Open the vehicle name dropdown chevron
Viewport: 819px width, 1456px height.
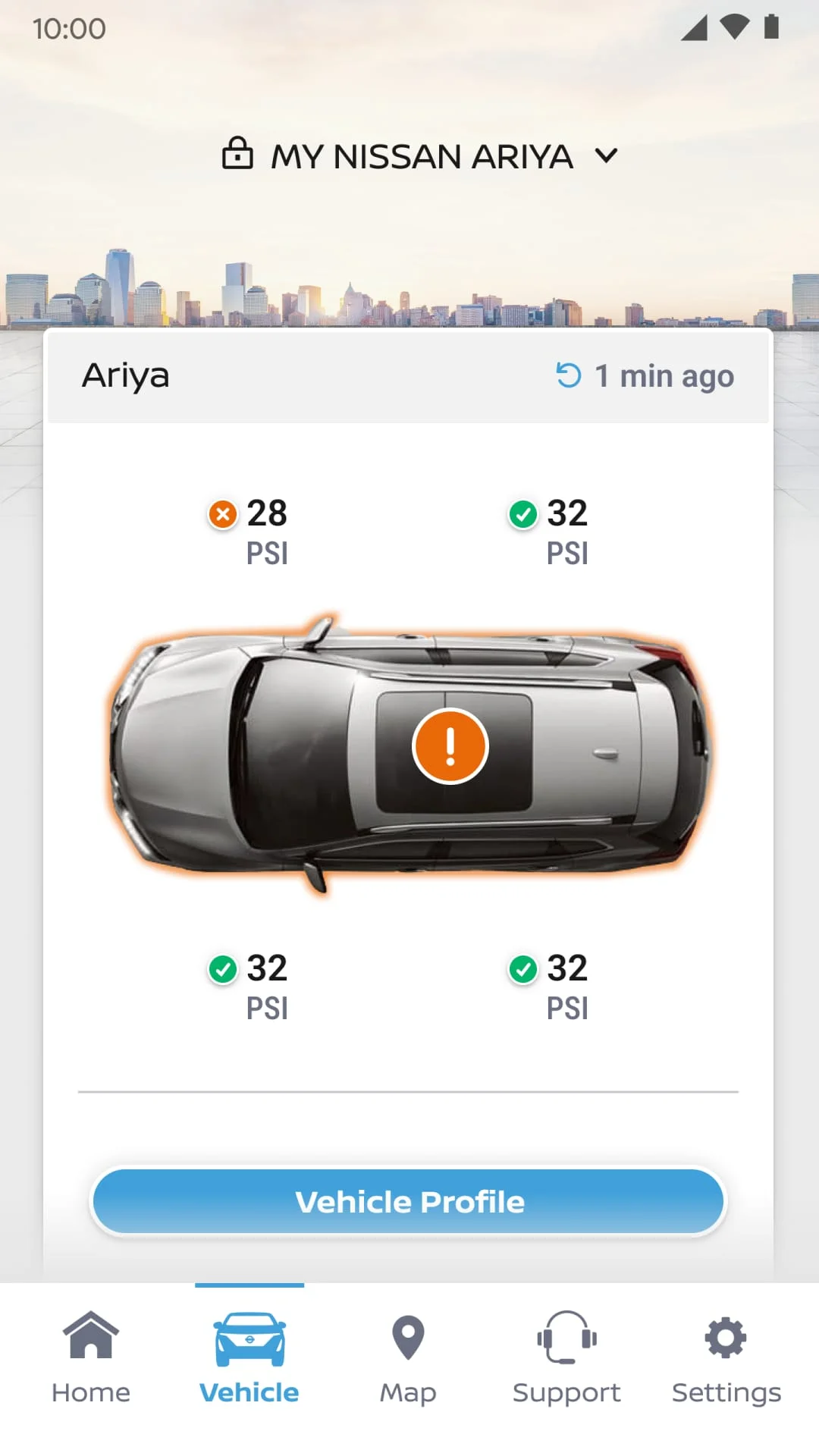pyautogui.click(x=606, y=155)
